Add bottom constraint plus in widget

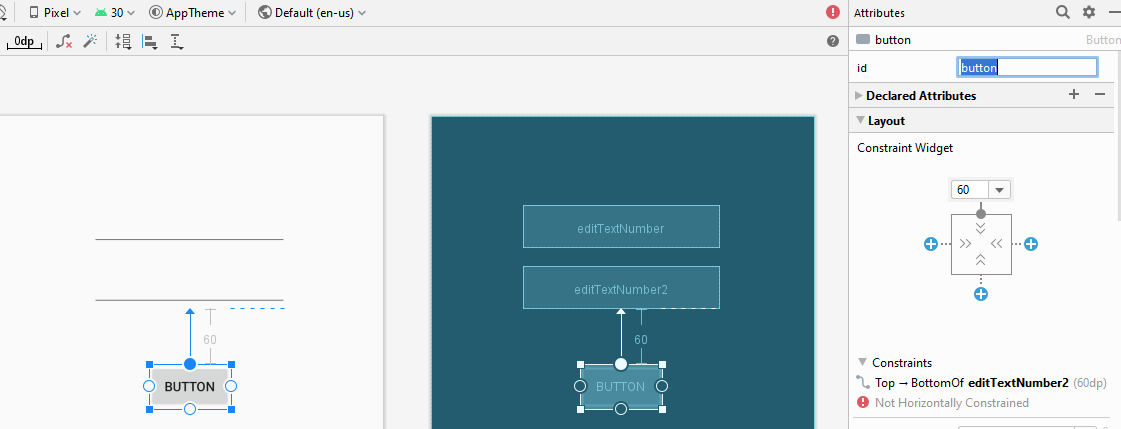point(981,294)
